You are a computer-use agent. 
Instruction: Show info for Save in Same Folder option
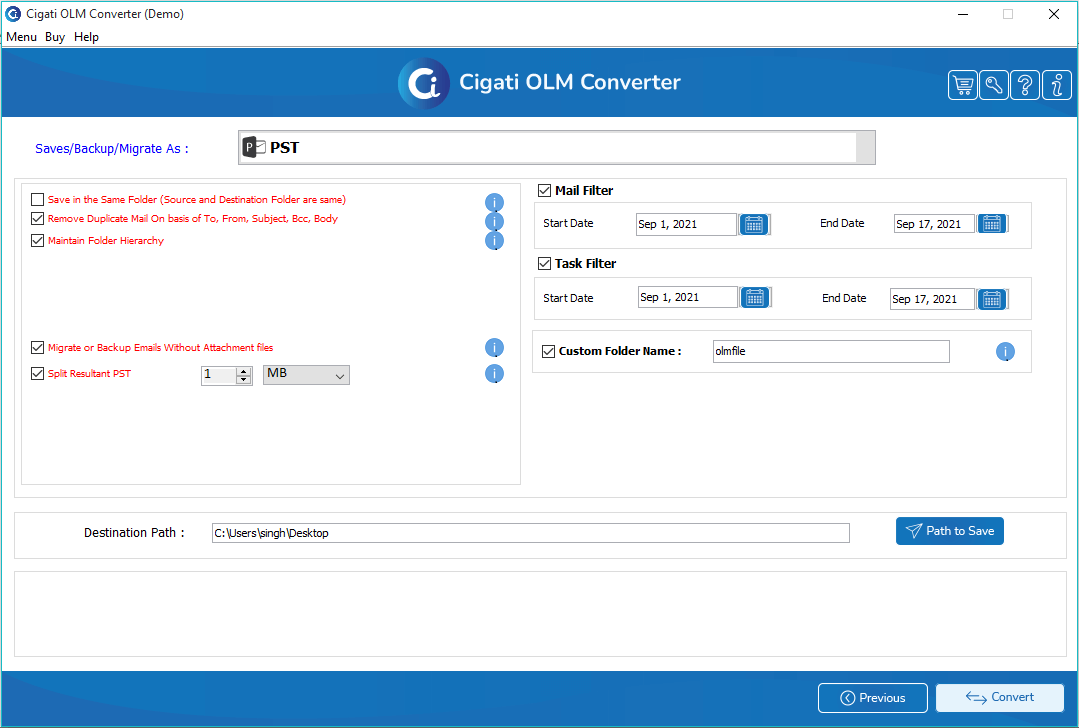coord(494,202)
